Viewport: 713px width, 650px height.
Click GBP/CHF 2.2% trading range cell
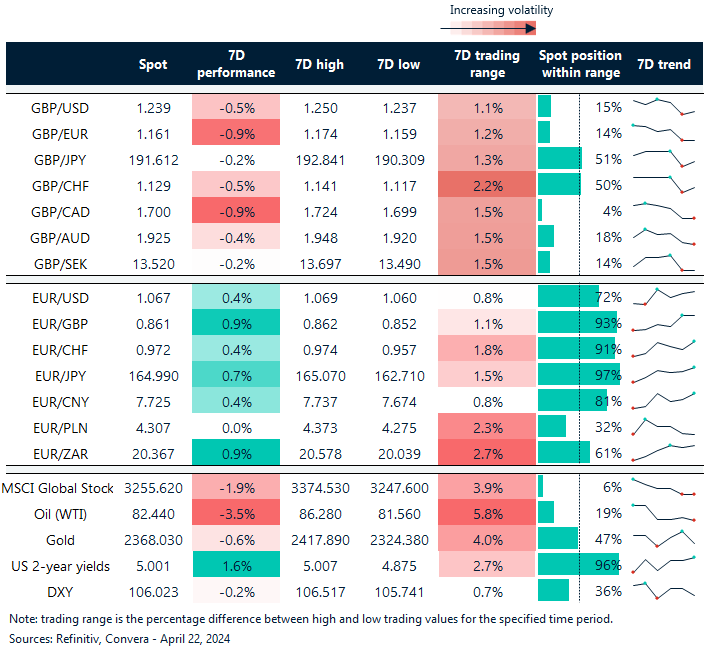point(480,185)
